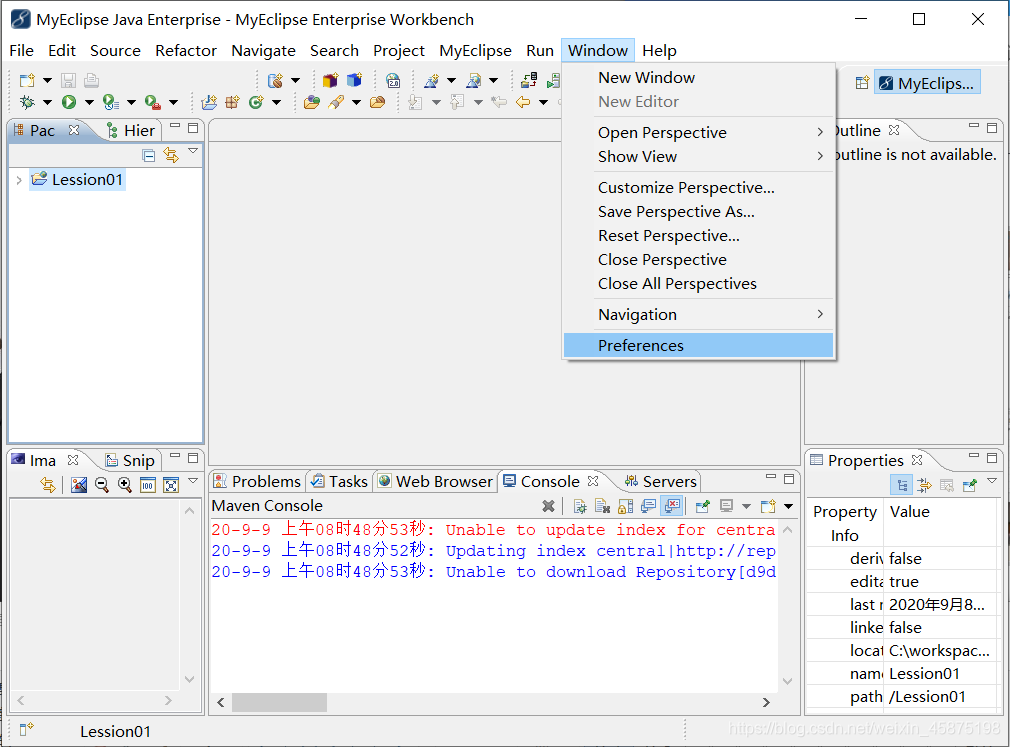Open the Web Browser tab
The height and width of the screenshot is (747, 1010).
tap(435, 482)
